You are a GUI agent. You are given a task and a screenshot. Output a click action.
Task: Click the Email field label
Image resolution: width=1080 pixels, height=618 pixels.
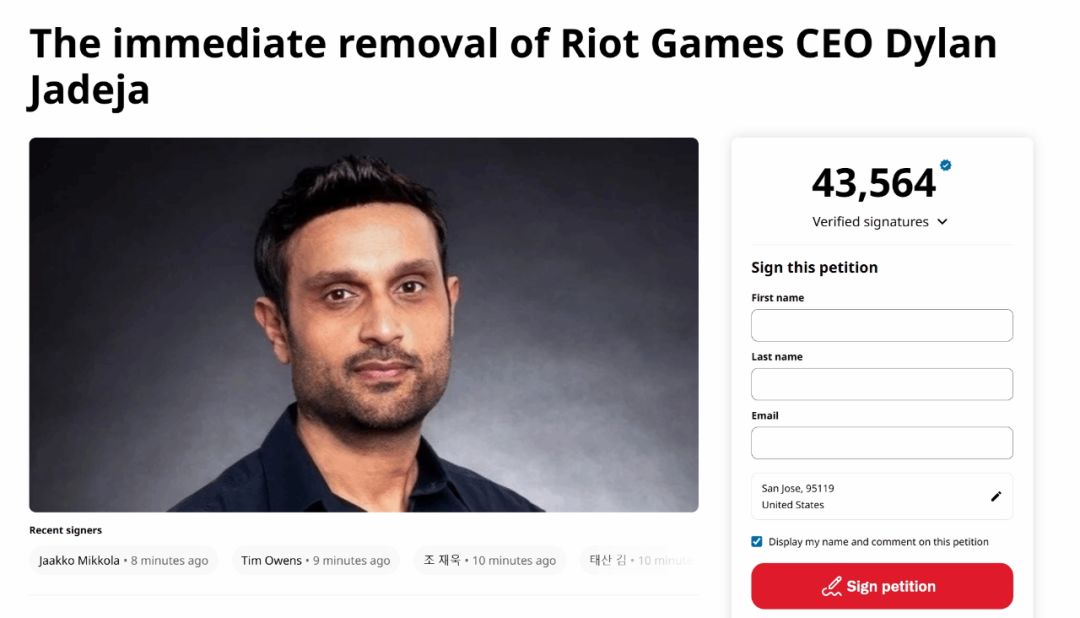(x=765, y=415)
